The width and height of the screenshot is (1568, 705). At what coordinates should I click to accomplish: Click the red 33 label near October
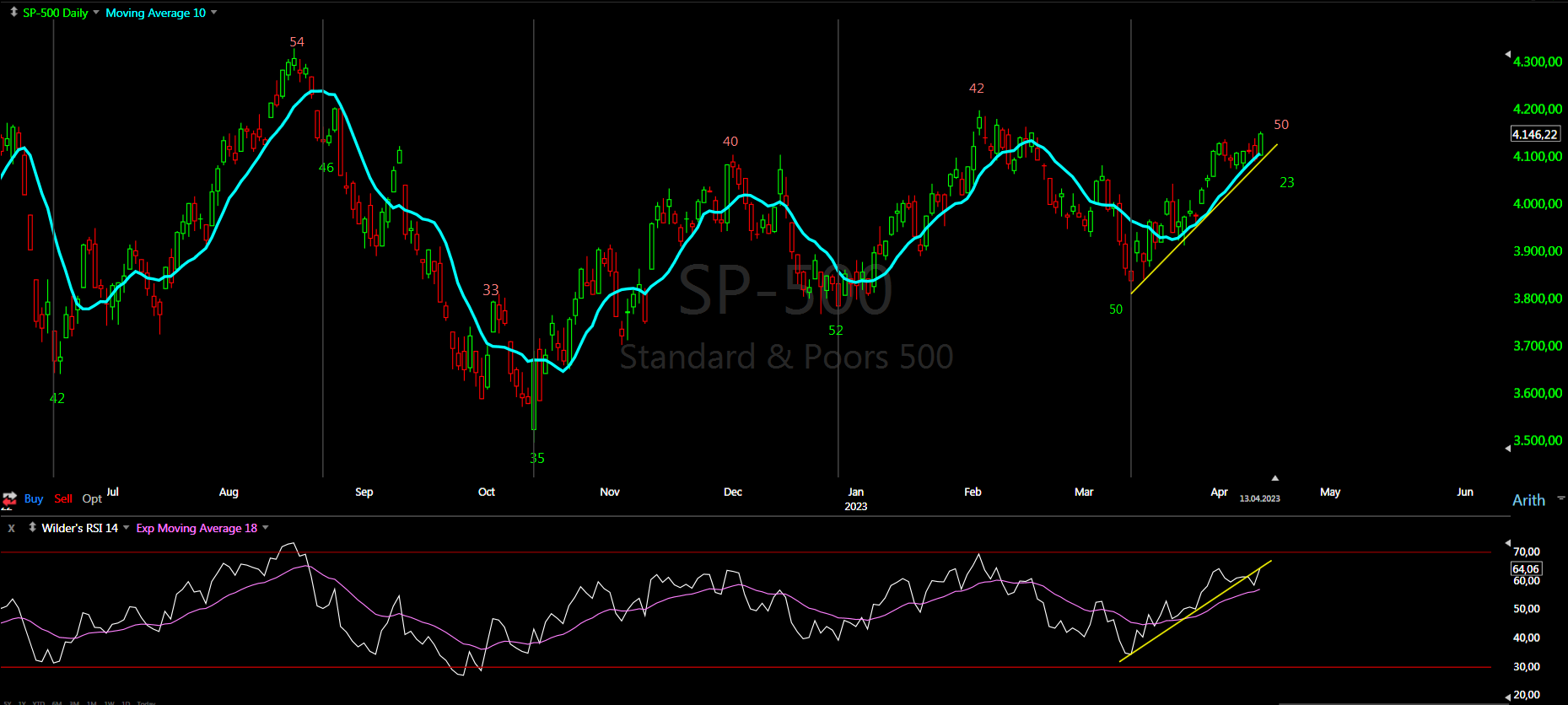click(491, 289)
